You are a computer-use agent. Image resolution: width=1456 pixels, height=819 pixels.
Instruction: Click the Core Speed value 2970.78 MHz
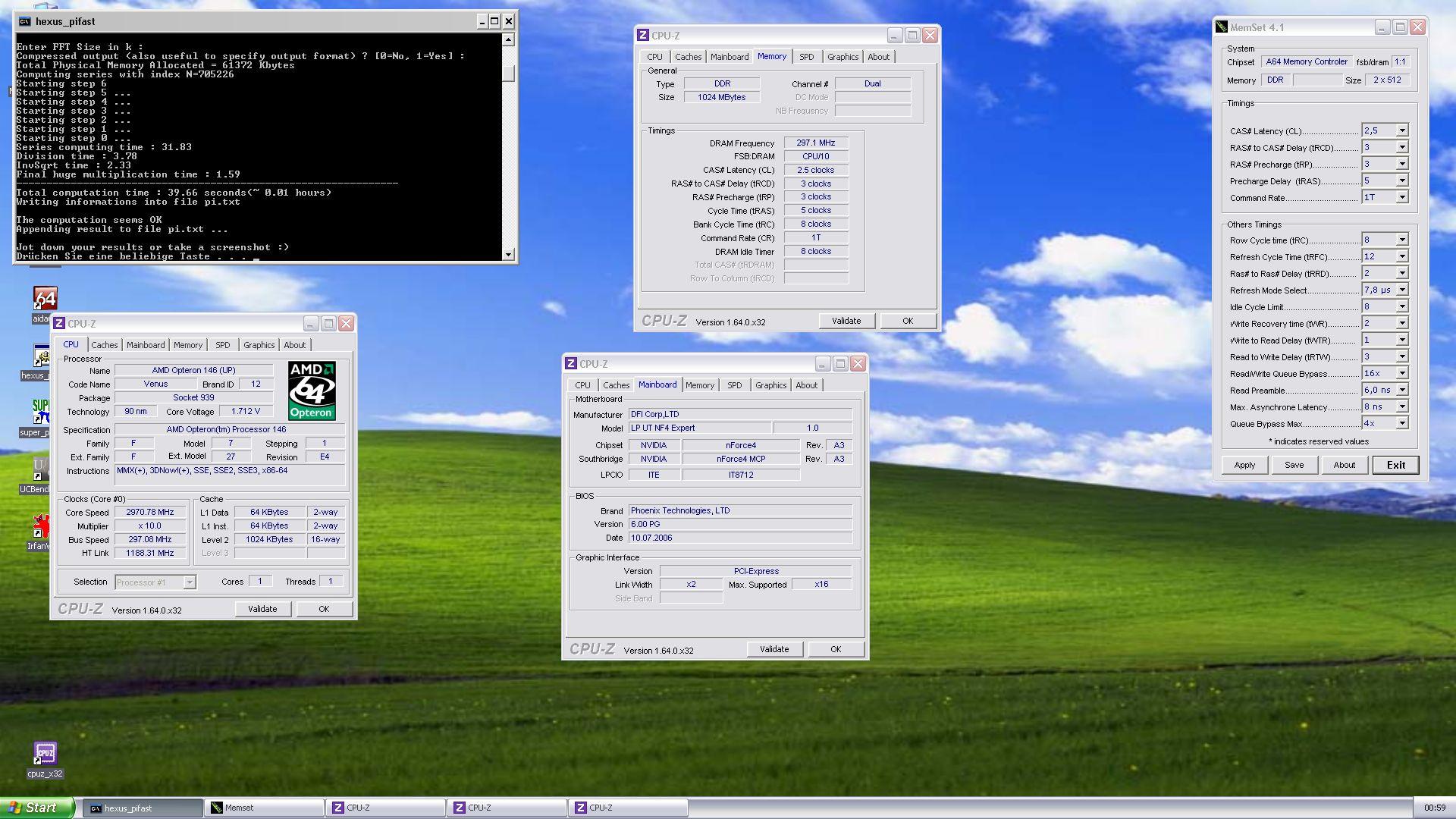(150, 512)
